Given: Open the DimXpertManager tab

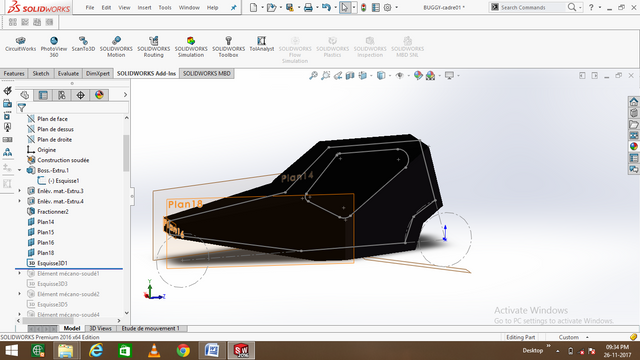Looking at the screenshot, I should click(x=80, y=95).
